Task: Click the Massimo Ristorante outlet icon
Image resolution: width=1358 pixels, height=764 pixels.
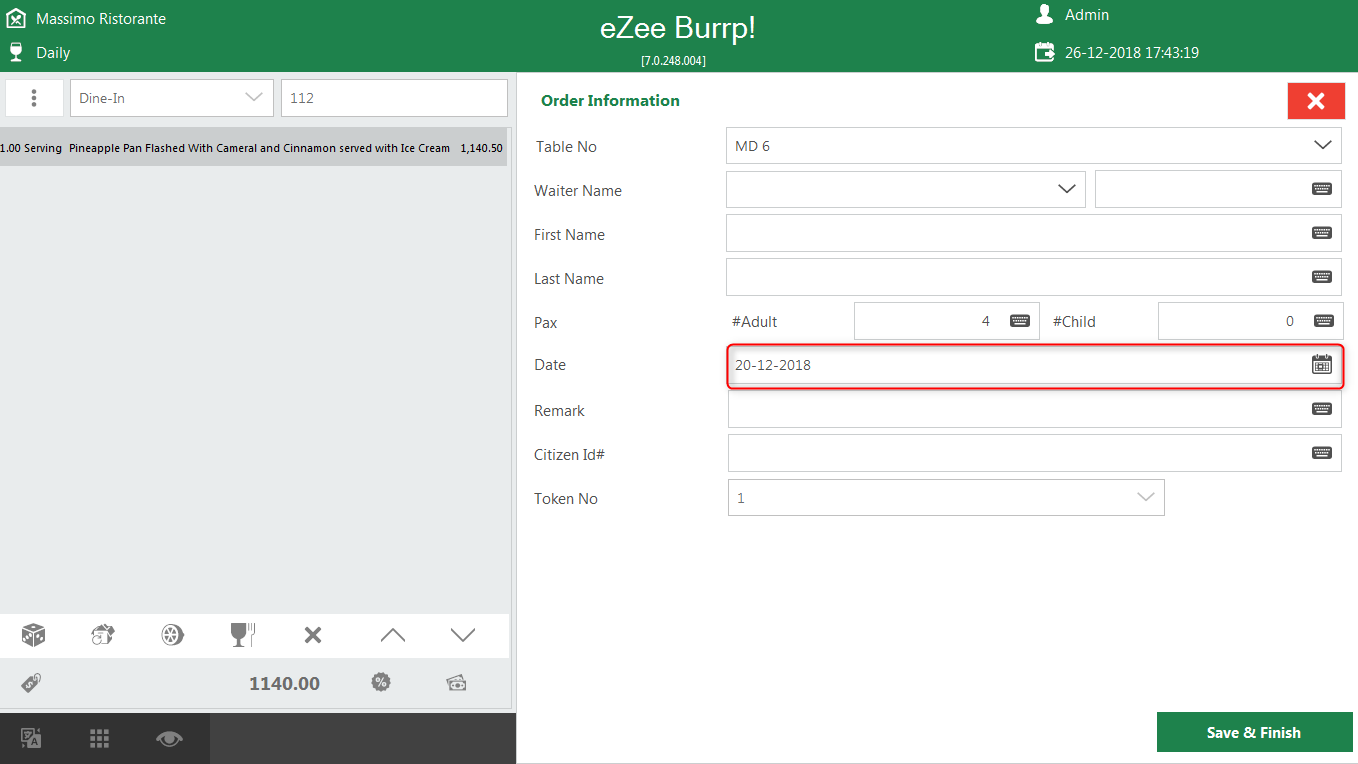Action: [x=16, y=18]
